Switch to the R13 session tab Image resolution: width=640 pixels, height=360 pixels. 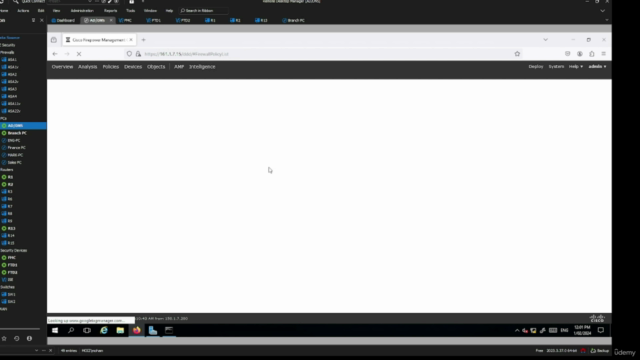[x=261, y=20]
